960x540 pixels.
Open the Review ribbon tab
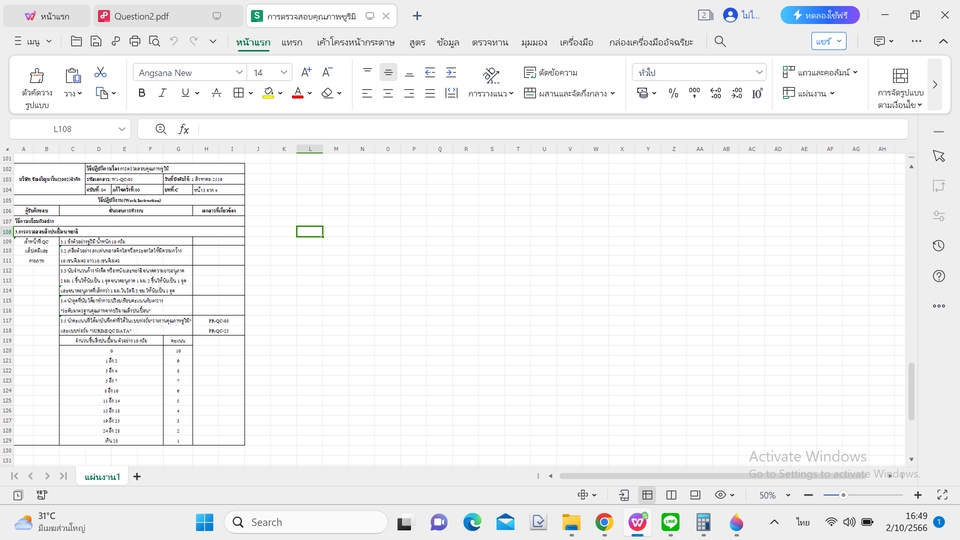coord(490,42)
